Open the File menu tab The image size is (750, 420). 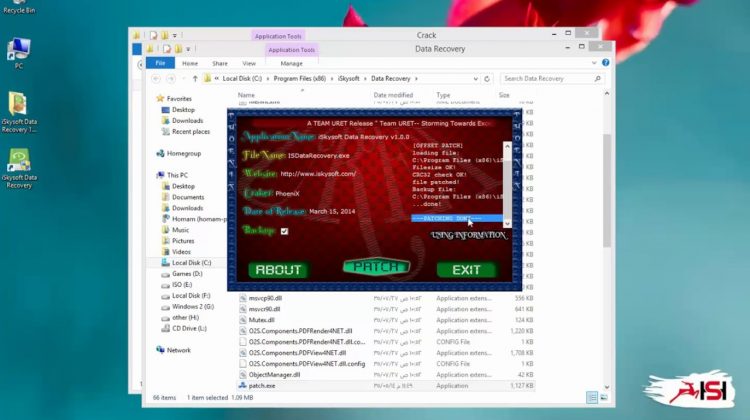160,62
